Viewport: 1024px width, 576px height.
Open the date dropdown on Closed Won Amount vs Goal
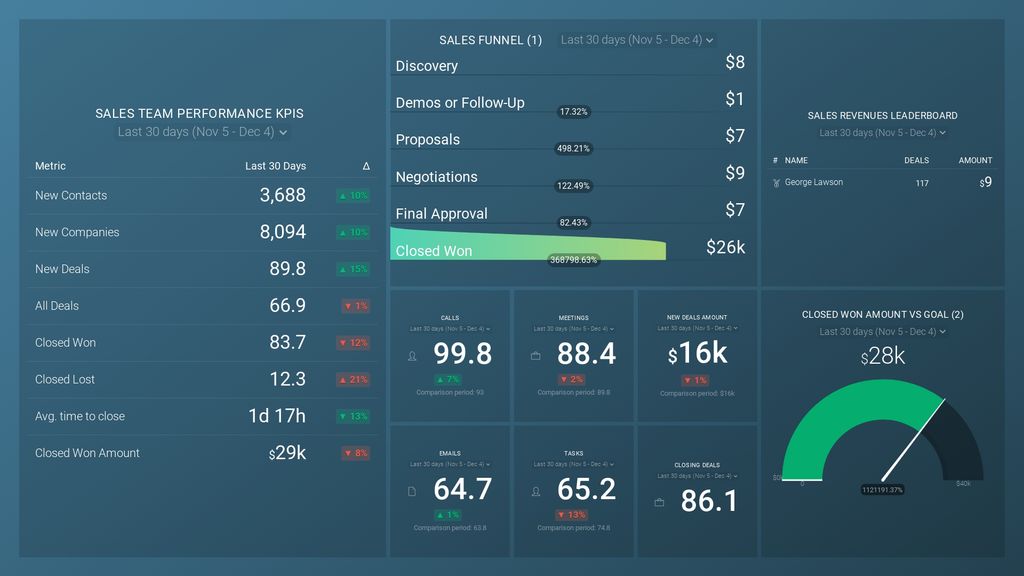tap(882, 331)
